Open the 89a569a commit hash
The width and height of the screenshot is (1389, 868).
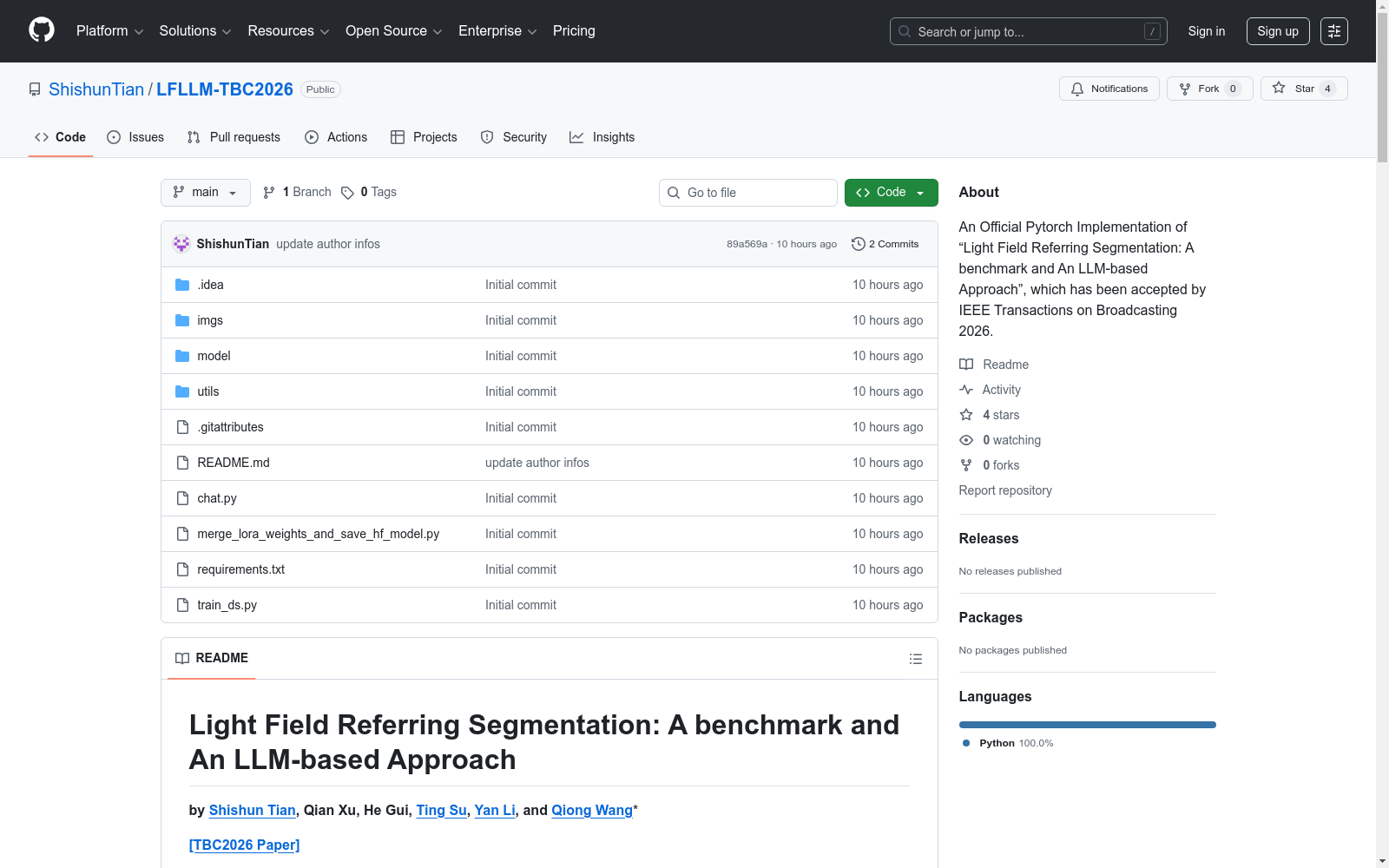[x=747, y=244]
